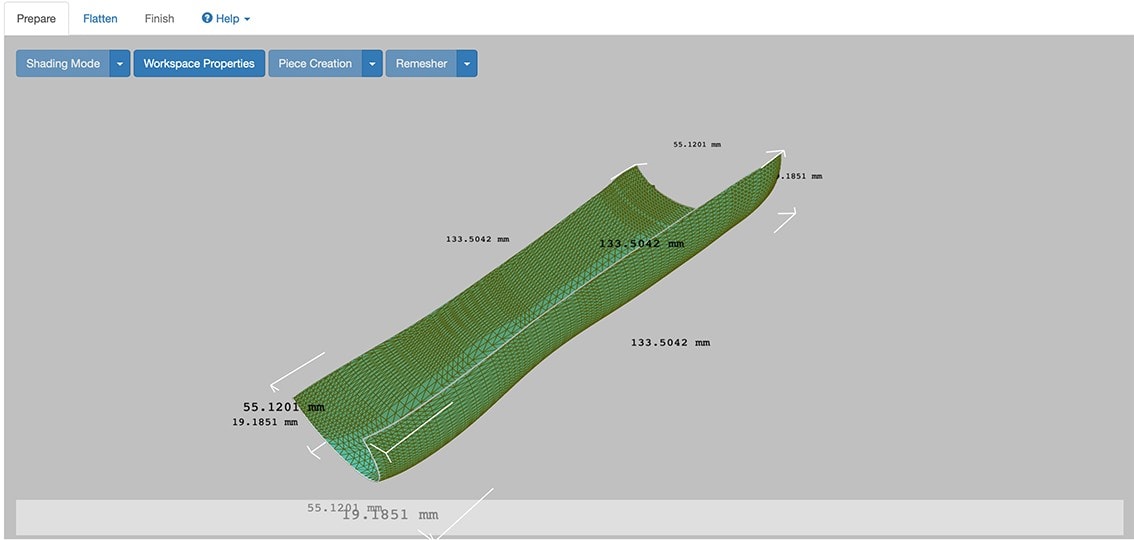This screenshot has height=540, width=1134.
Task: Click the small 55.1201 mm label above the mesh
Action: pyautogui.click(x=697, y=145)
